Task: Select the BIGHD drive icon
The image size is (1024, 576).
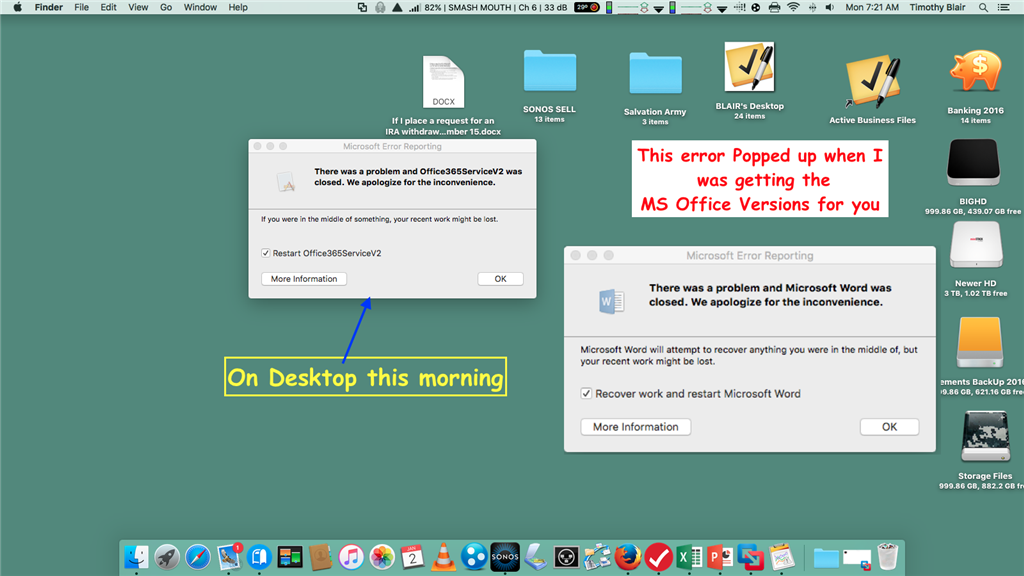Action: click(973, 162)
